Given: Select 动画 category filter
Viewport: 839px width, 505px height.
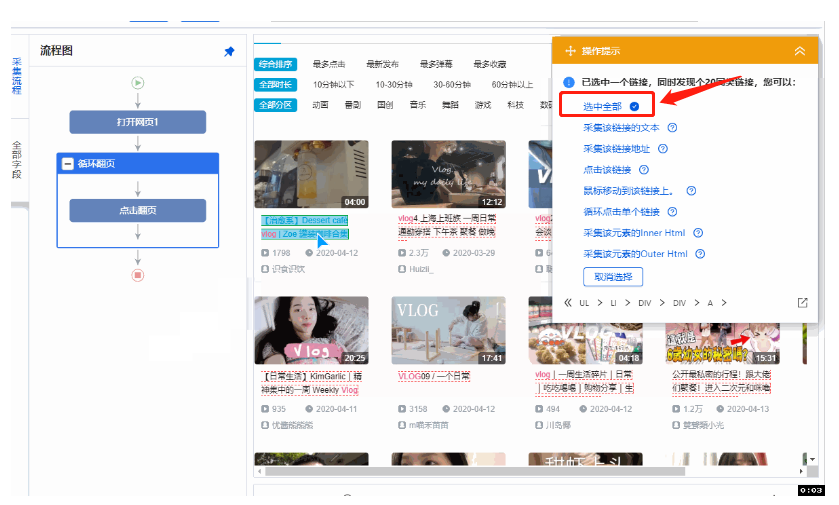Looking at the screenshot, I should coord(321,105).
